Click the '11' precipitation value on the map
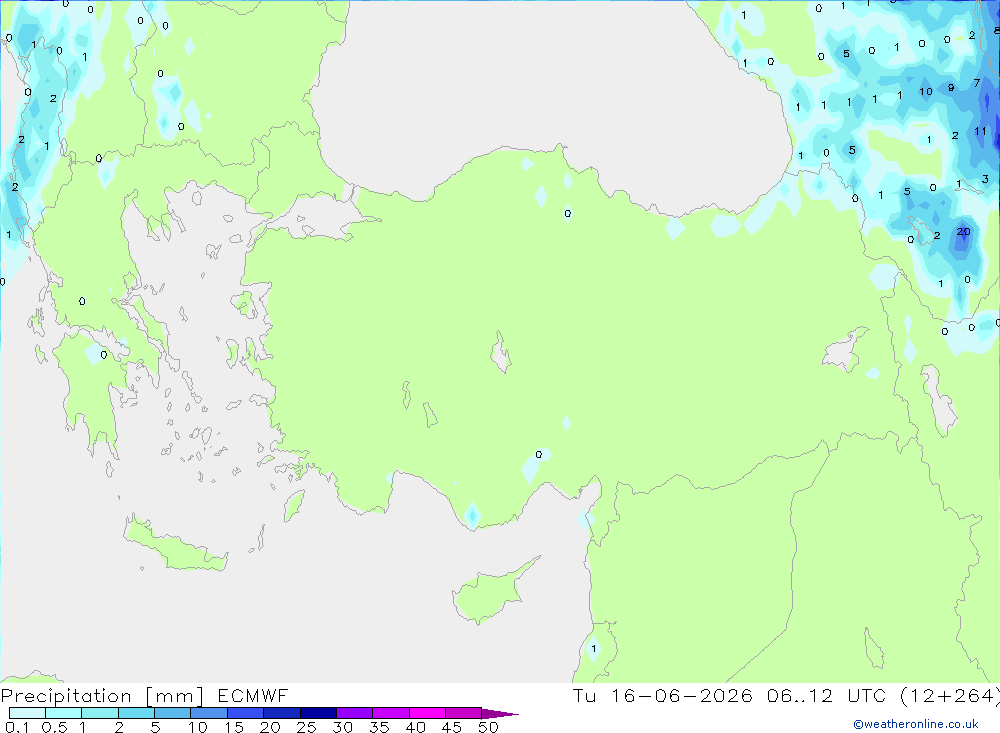This screenshot has width=1000, height=733. (980, 131)
